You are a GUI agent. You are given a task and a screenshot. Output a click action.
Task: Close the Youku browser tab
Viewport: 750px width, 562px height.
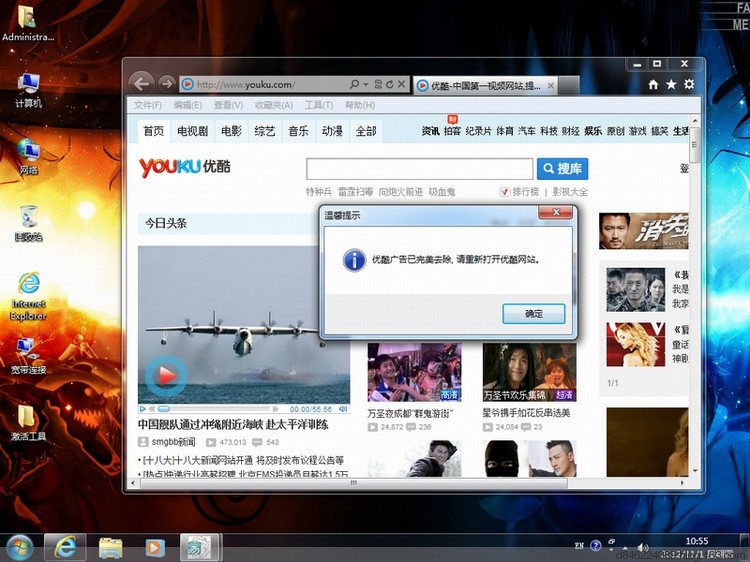pos(551,86)
